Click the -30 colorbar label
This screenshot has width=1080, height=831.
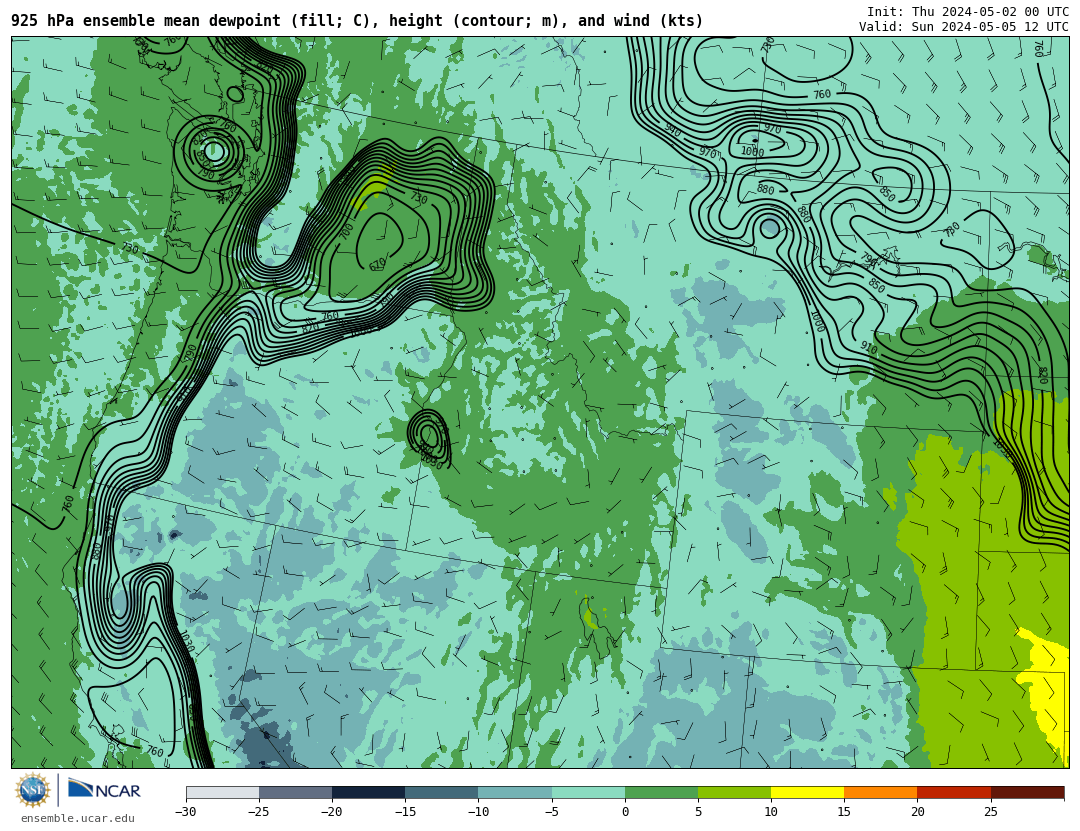(185, 812)
